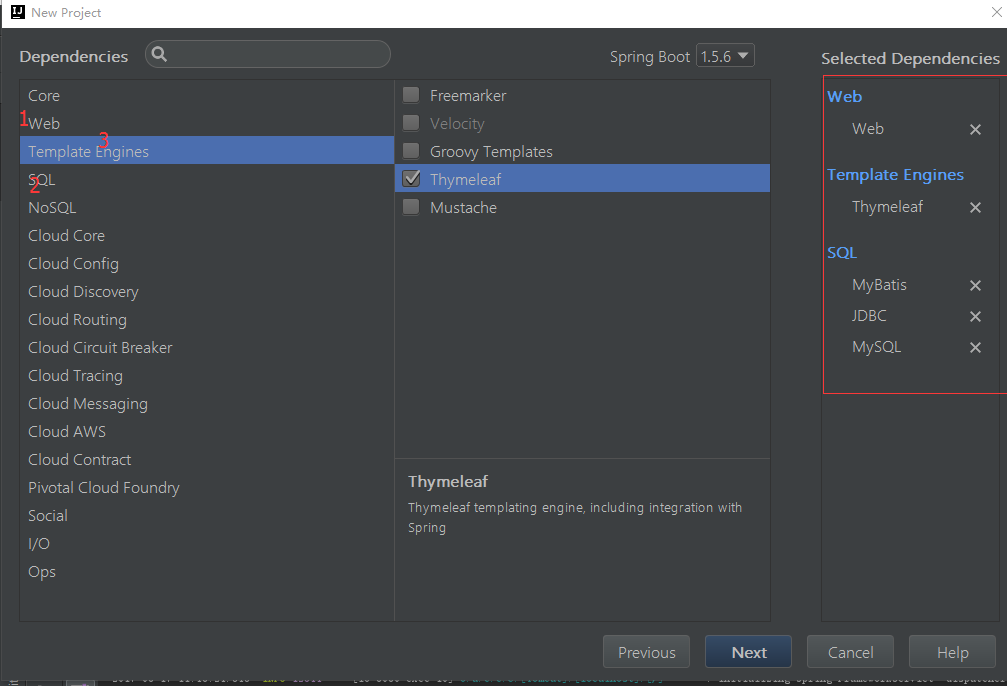Open the Cloud Tracing category
1007x686 pixels.
tap(207, 376)
